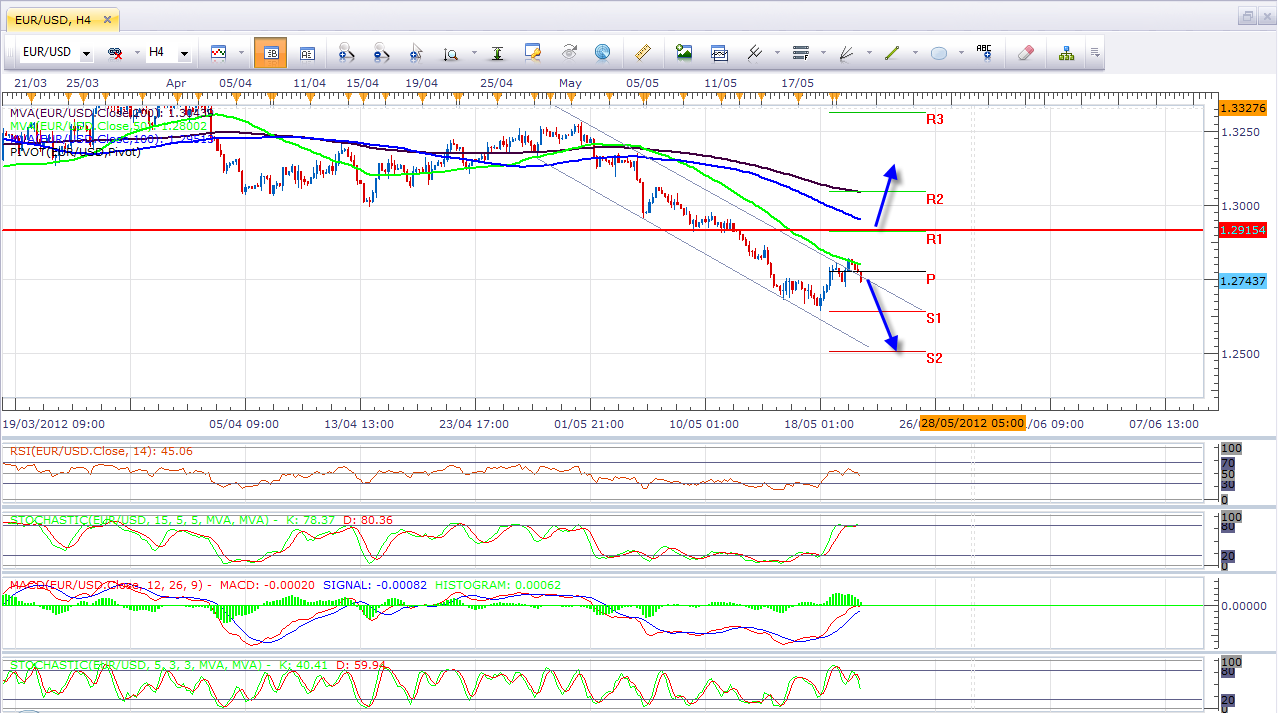Expand the pitchfork tool options arrow
The width and height of the screenshot is (1278, 713).
[777, 53]
